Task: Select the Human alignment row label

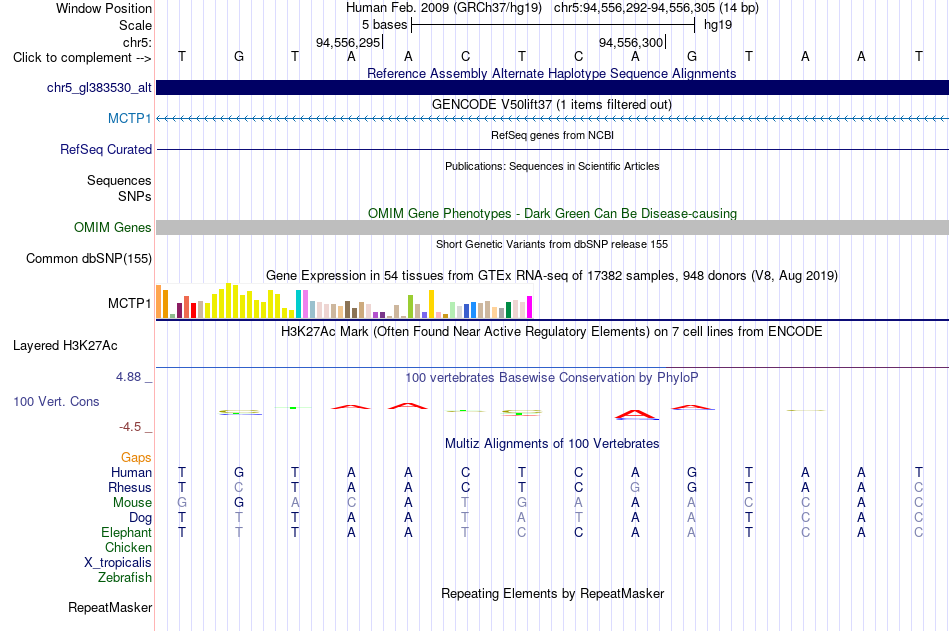Action: [x=131, y=472]
